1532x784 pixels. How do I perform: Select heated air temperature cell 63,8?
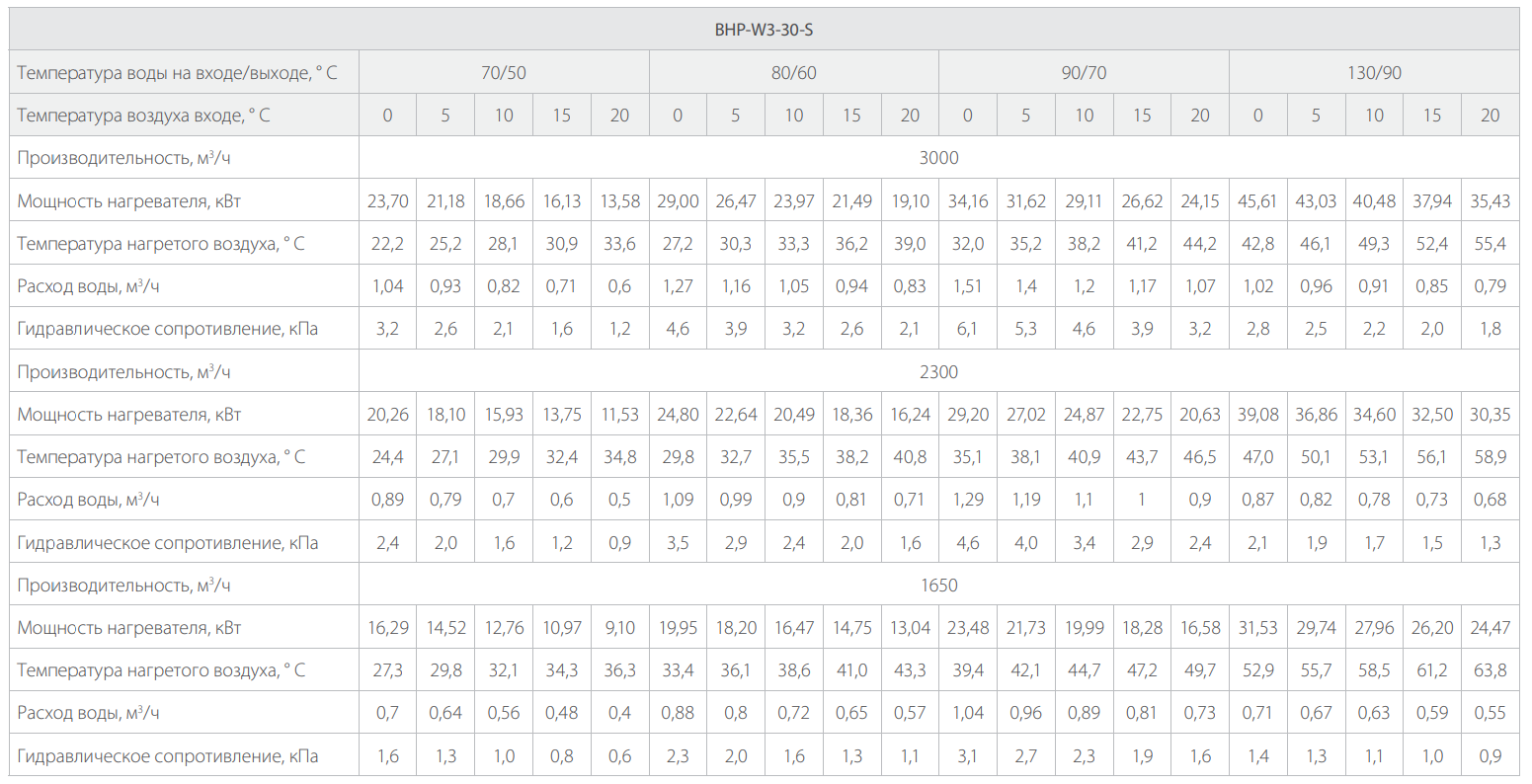1490,670
